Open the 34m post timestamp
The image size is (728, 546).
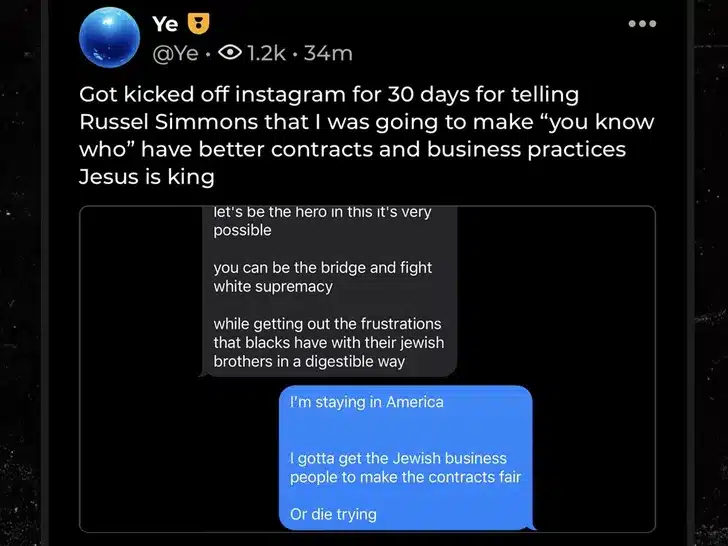click(x=328, y=53)
